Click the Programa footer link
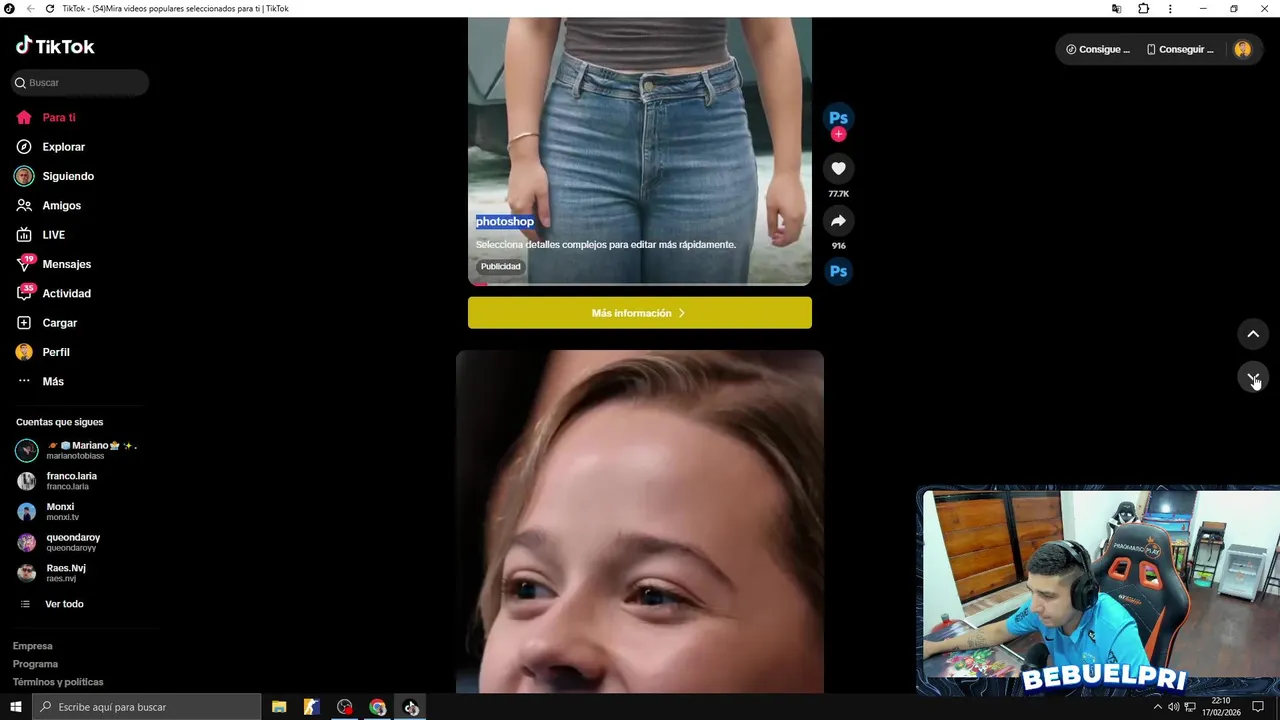The image size is (1280, 720). (x=35, y=664)
